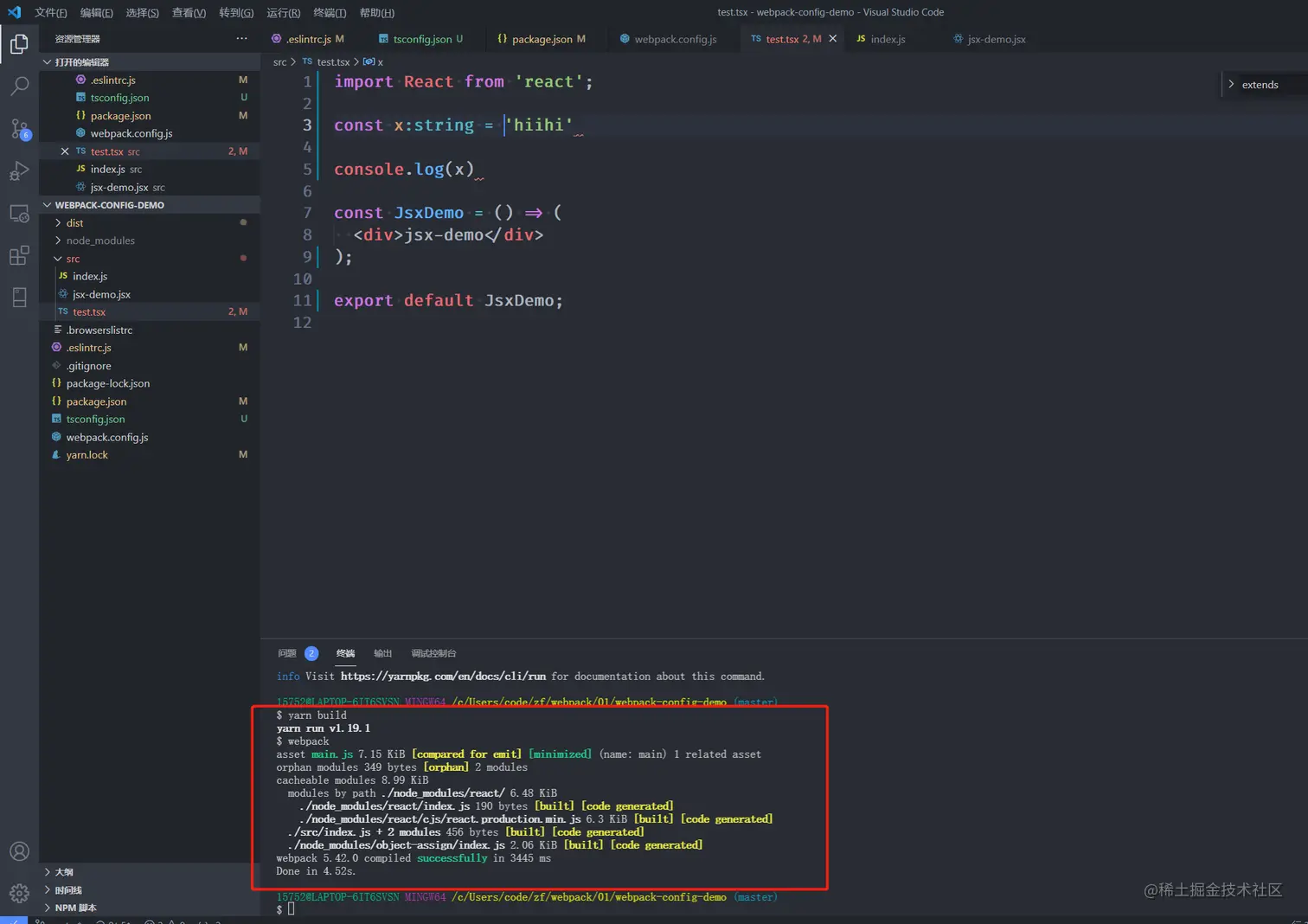Click line number 7 in the editor gutter
The height and width of the screenshot is (924, 1308).
(307, 213)
